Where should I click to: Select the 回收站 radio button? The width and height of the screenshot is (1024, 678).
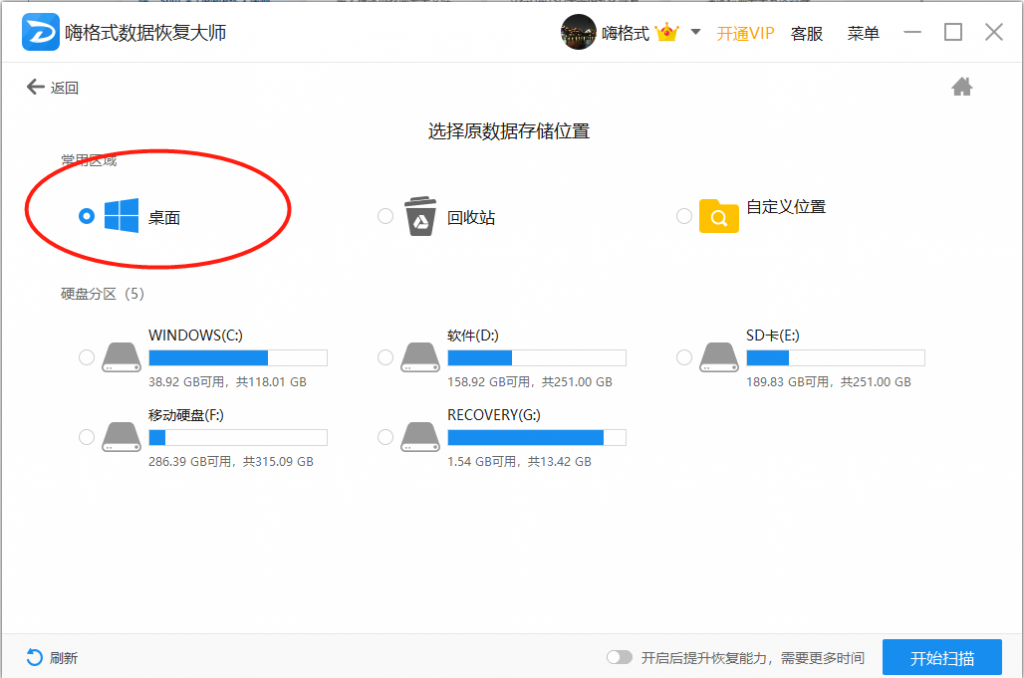(385, 216)
